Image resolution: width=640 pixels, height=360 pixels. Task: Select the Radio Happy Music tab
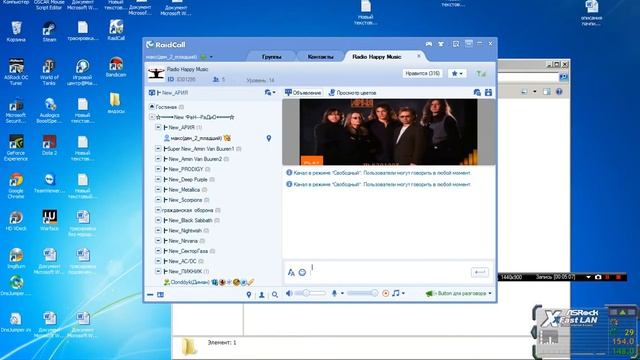377,57
